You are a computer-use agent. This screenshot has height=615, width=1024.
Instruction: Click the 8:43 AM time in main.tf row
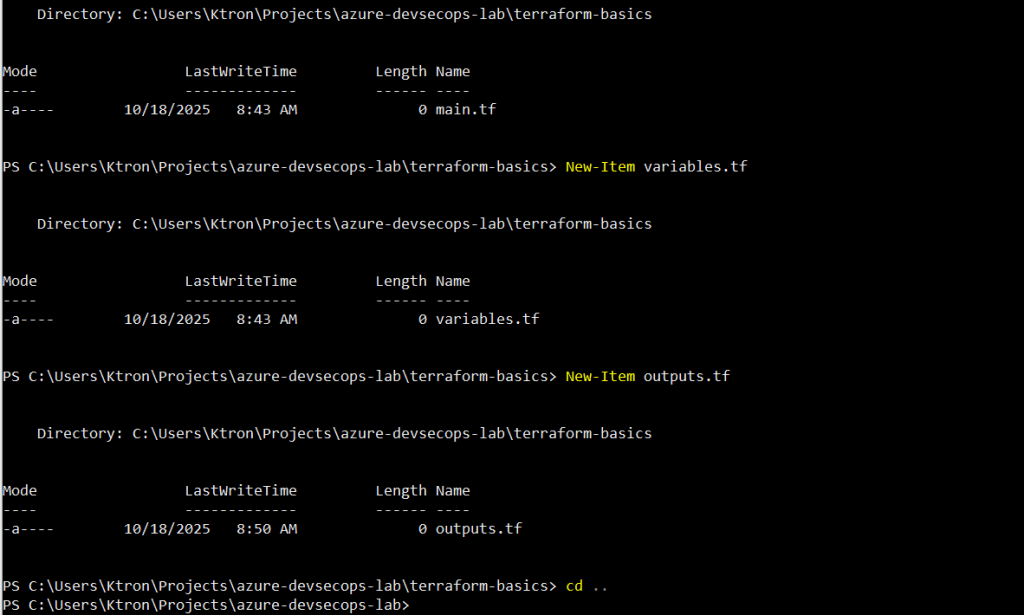[266, 109]
